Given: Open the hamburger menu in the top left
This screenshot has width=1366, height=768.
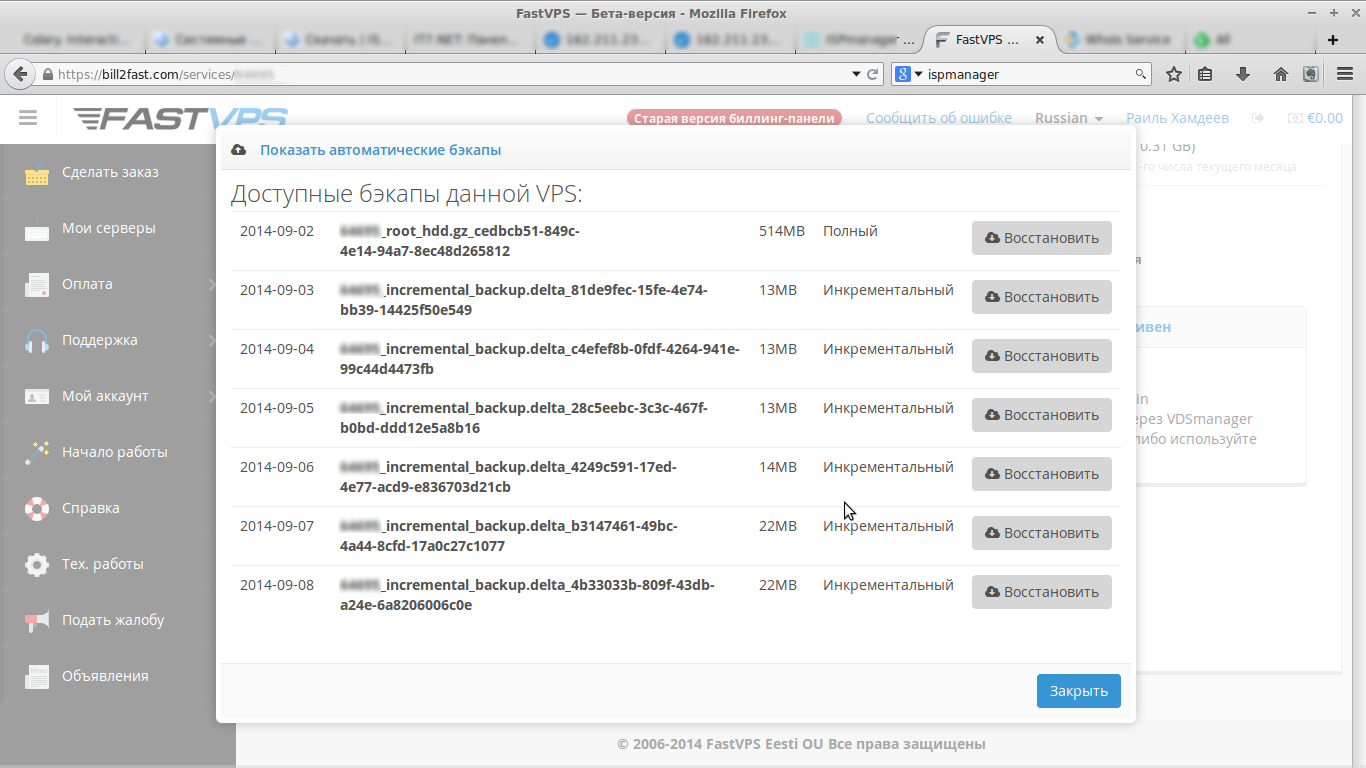Looking at the screenshot, I should 27,118.
